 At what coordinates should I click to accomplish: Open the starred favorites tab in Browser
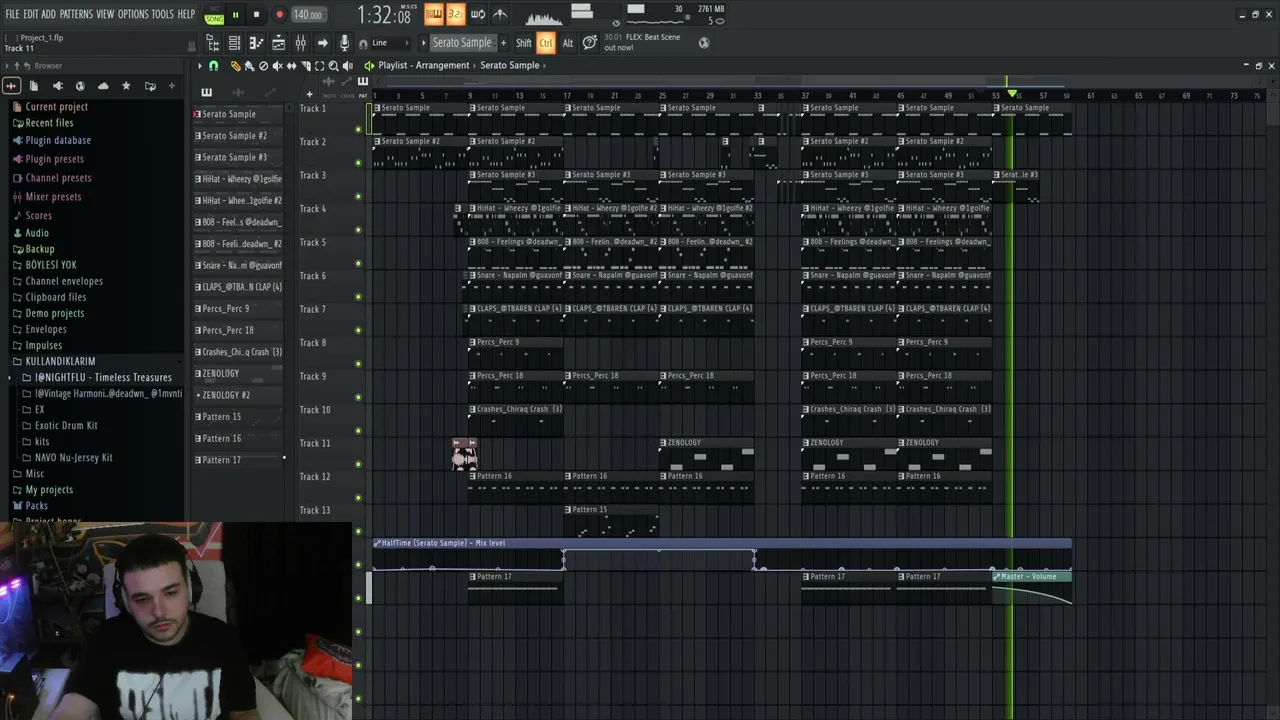[126, 86]
